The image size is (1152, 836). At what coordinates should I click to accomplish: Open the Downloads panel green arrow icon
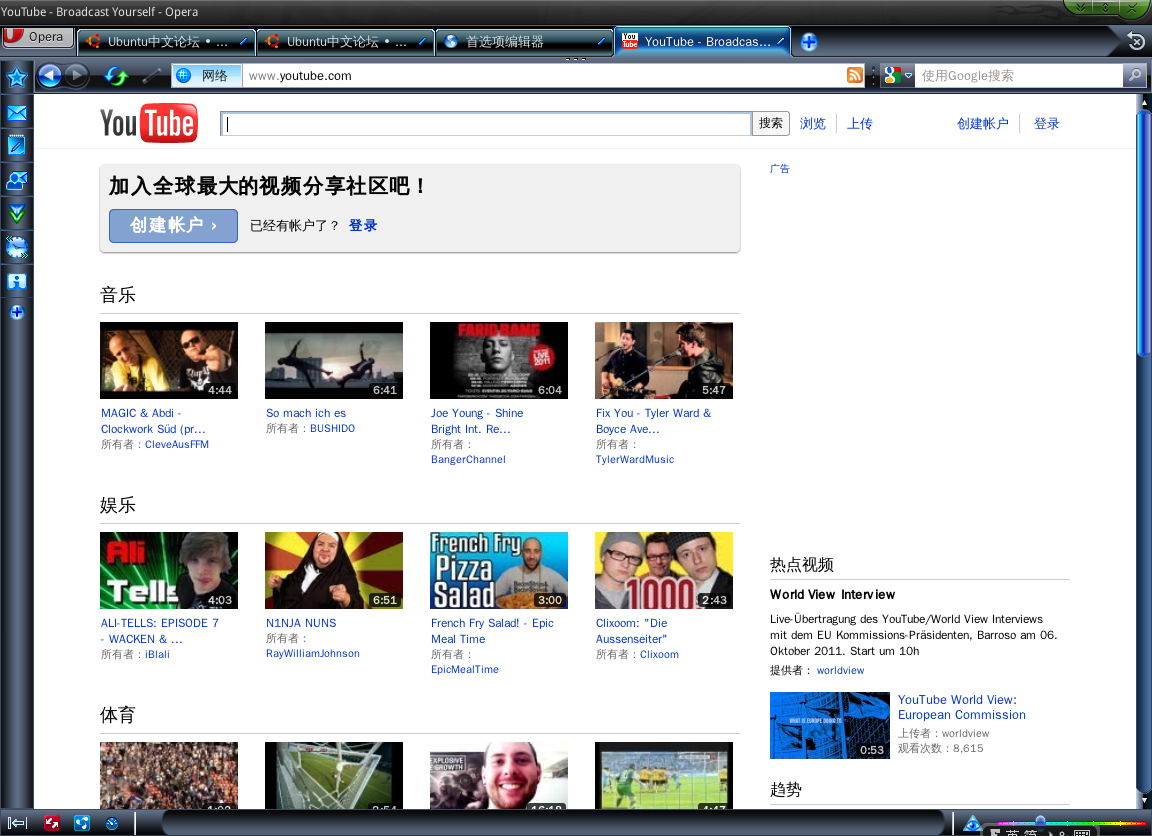tap(16, 213)
